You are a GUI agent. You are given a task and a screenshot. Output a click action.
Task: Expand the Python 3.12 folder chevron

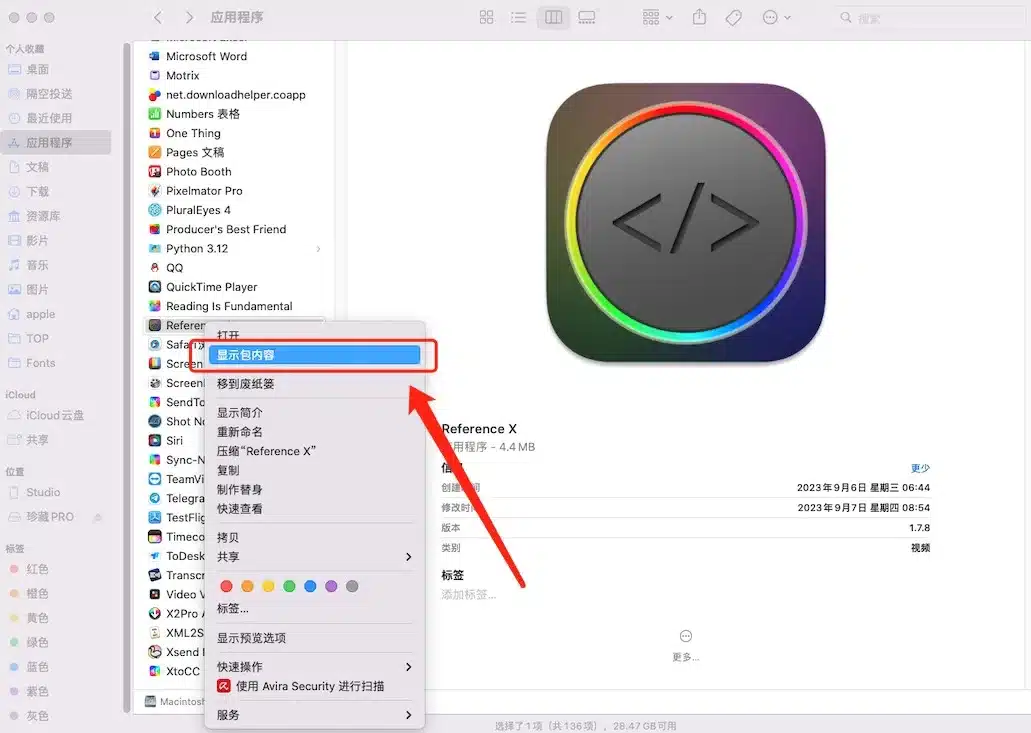pos(319,249)
